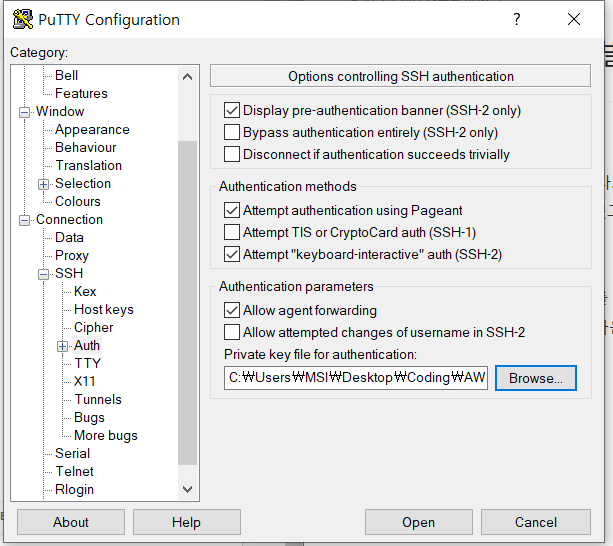
Task: Select the Auth category
Action: [87, 345]
